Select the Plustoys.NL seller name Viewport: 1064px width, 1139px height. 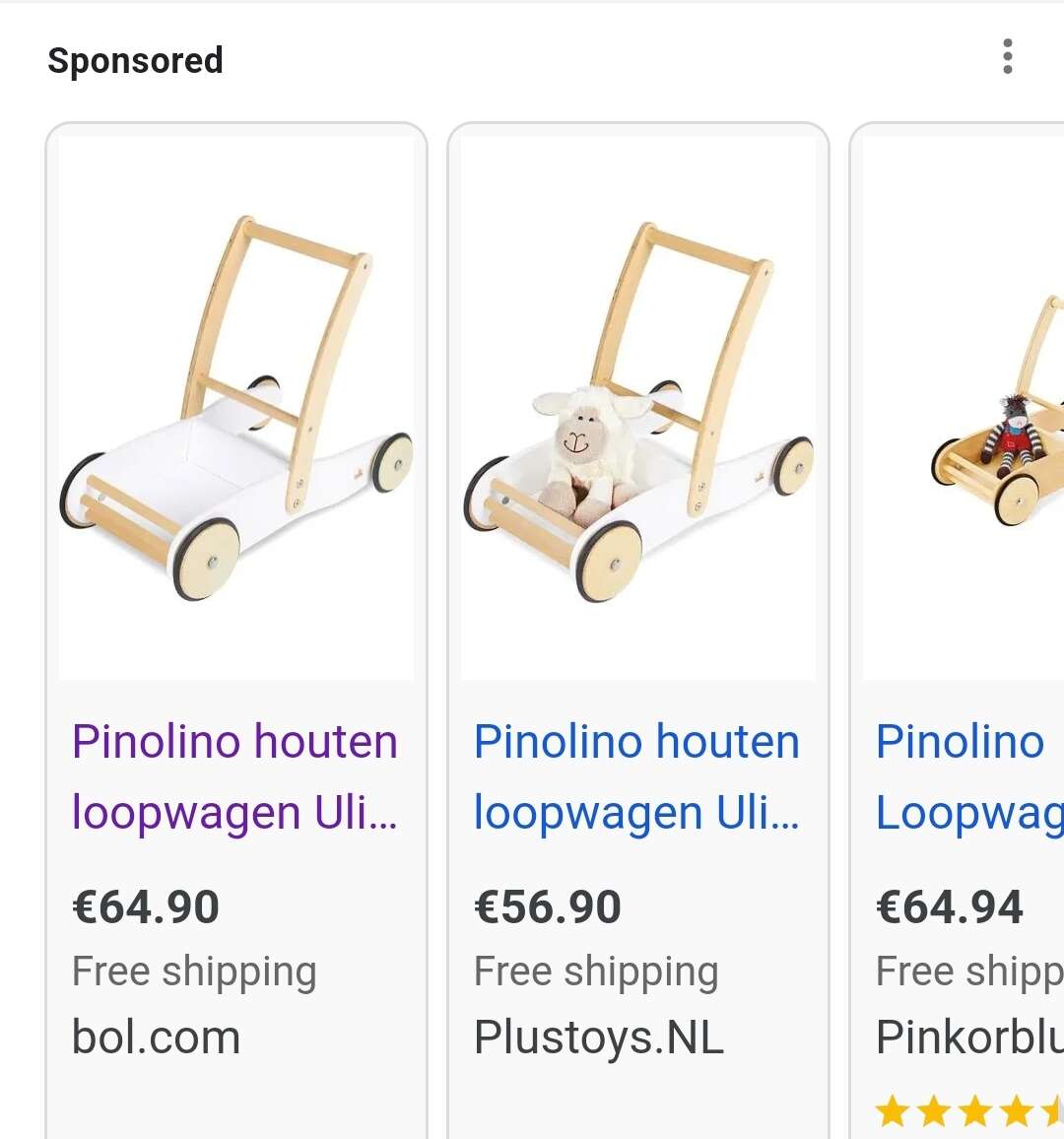pos(599,1038)
